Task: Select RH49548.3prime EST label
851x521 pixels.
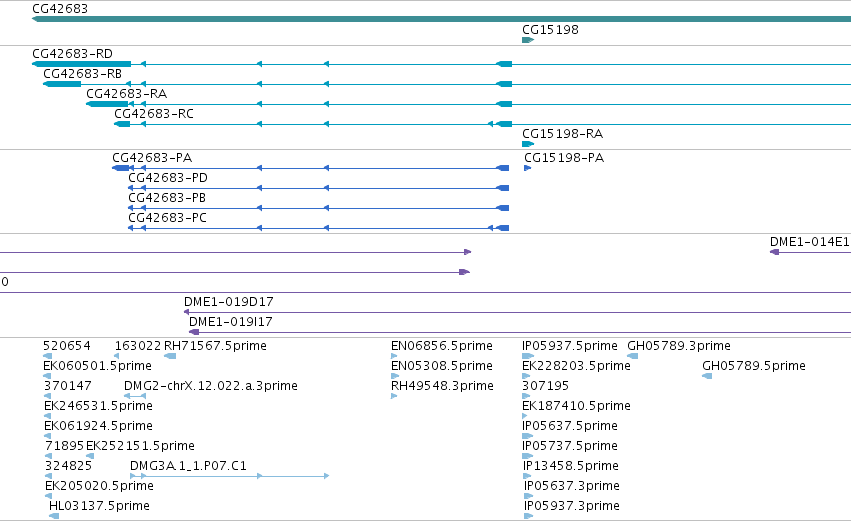Action: pos(442,386)
